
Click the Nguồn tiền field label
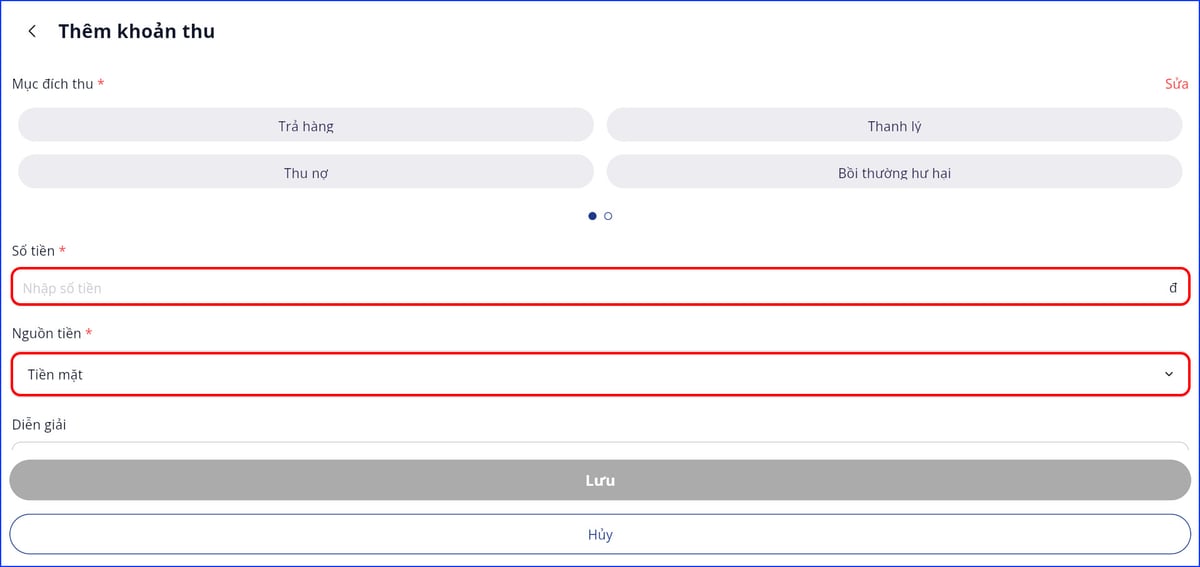click(x=47, y=333)
